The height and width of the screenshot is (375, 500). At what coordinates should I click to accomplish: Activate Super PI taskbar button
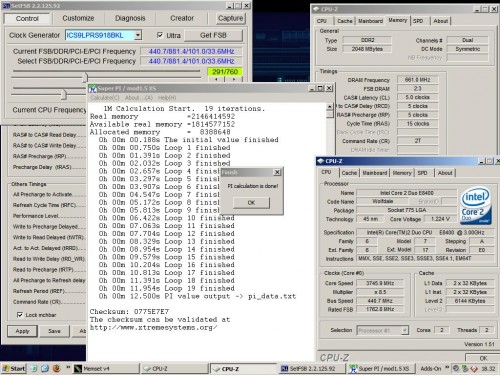click(381, 369)
